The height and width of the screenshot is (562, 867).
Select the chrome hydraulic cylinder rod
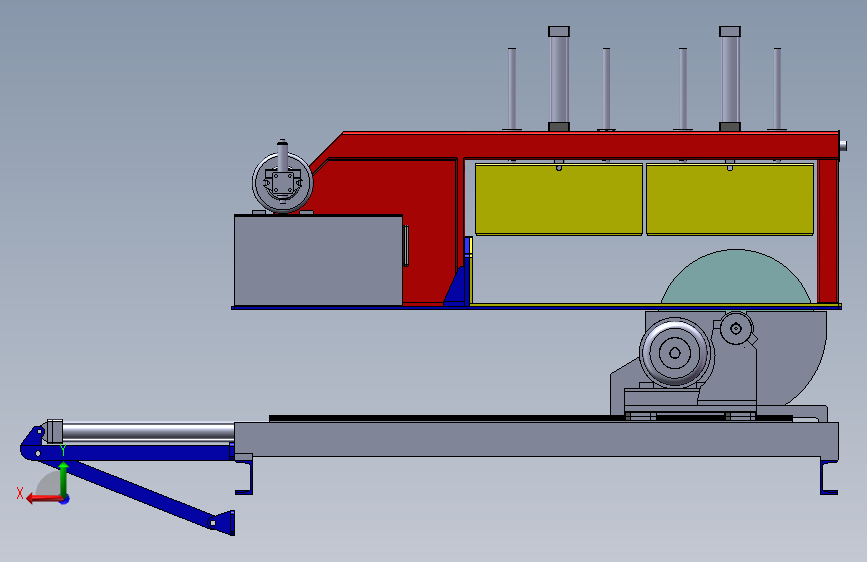(x=148, y=432)
